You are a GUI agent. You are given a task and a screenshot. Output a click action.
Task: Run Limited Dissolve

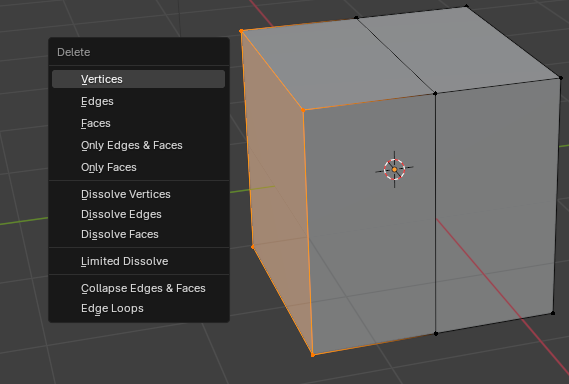(x=138, y=261)
